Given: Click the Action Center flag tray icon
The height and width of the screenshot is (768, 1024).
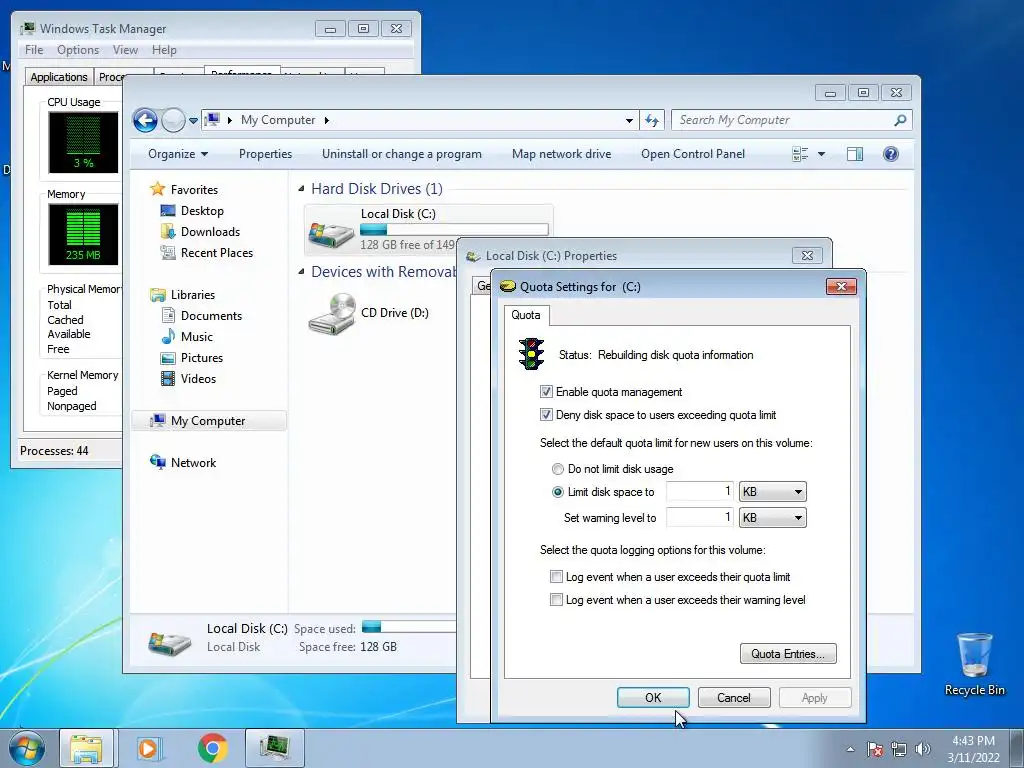Looking at the screenshot, I should 875,749.
